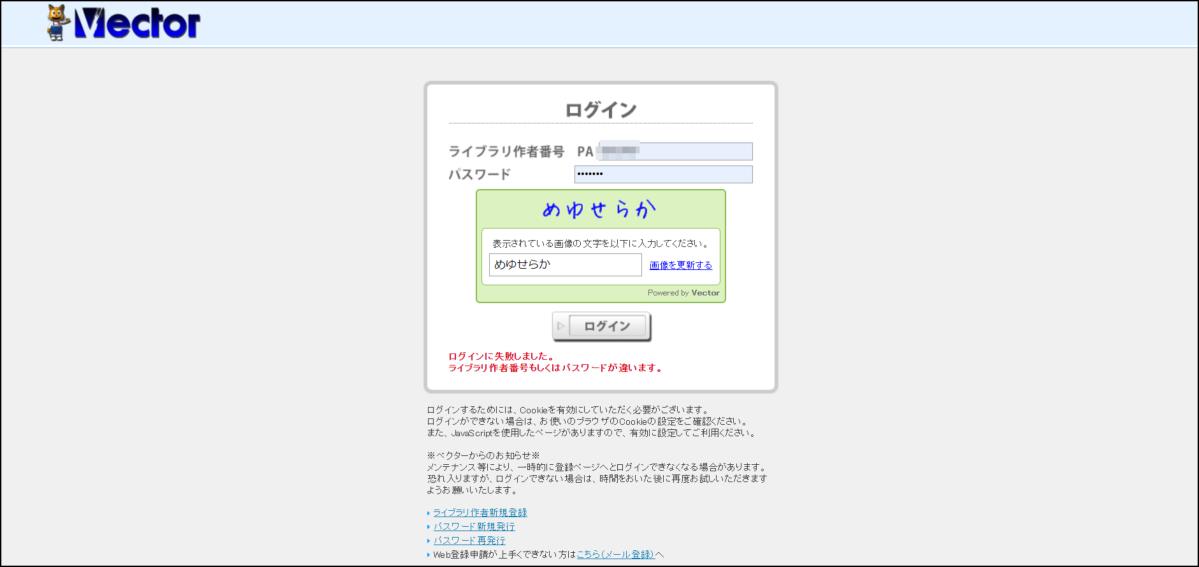The image size is (1199, 567).
Task: Click the ※ベクターからのお知らせ※ notice heading
Action: tap(483, 455)
